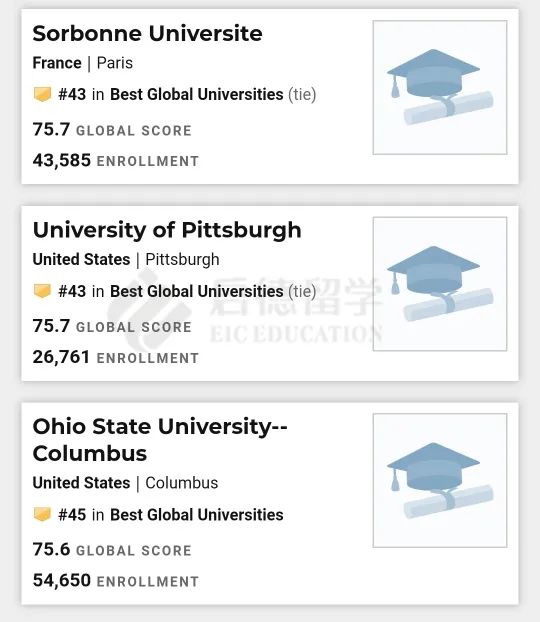This screenshot has width=540, height=622.
Task: Click the Ohio State University graduation cap image
Action: 440,480
